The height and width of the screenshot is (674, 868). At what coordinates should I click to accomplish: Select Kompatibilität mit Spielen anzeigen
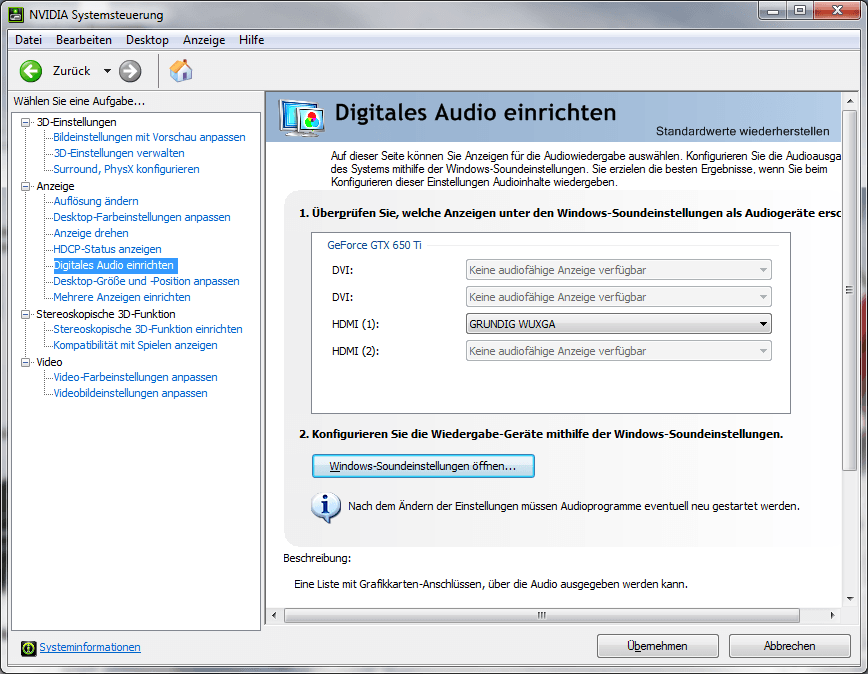click(x=135, y=346)
